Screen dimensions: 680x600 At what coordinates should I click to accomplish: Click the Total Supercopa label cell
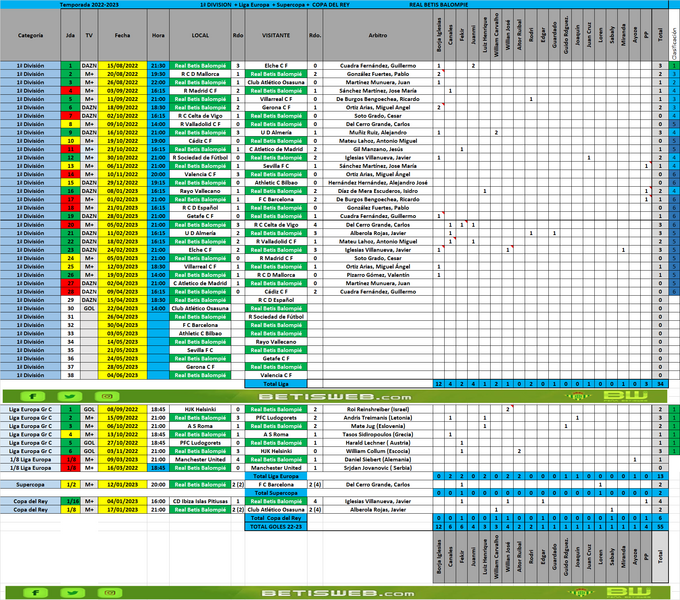276,493
